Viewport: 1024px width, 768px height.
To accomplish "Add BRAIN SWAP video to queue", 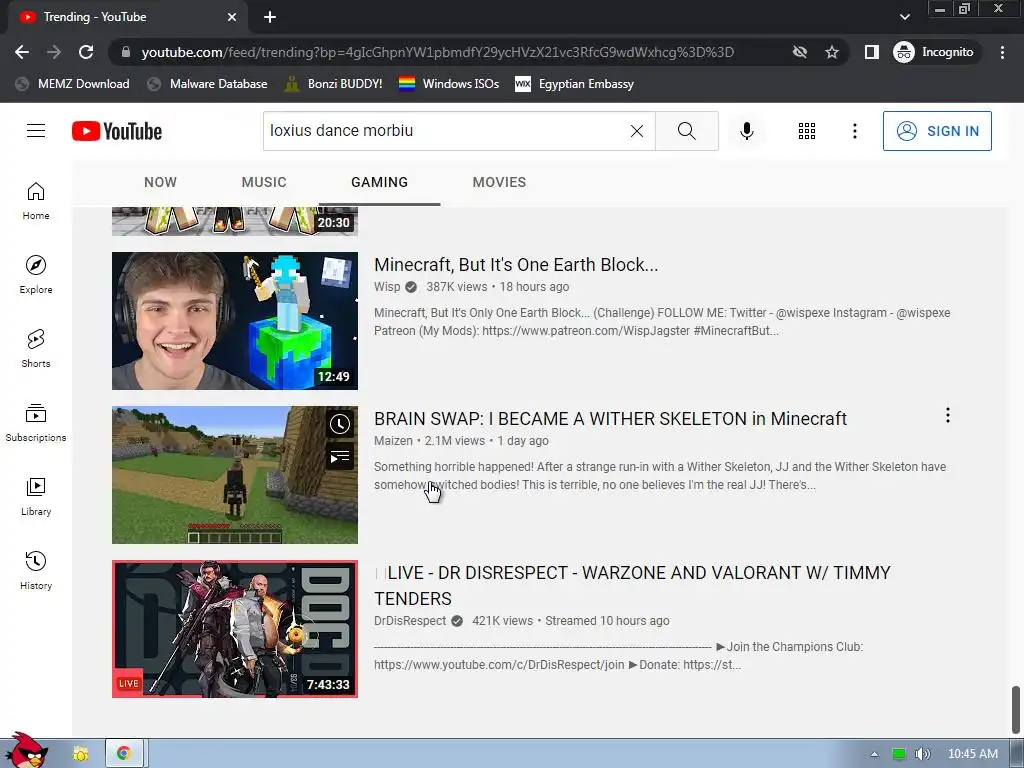I will pyautogui.click(x=340, y=456).
